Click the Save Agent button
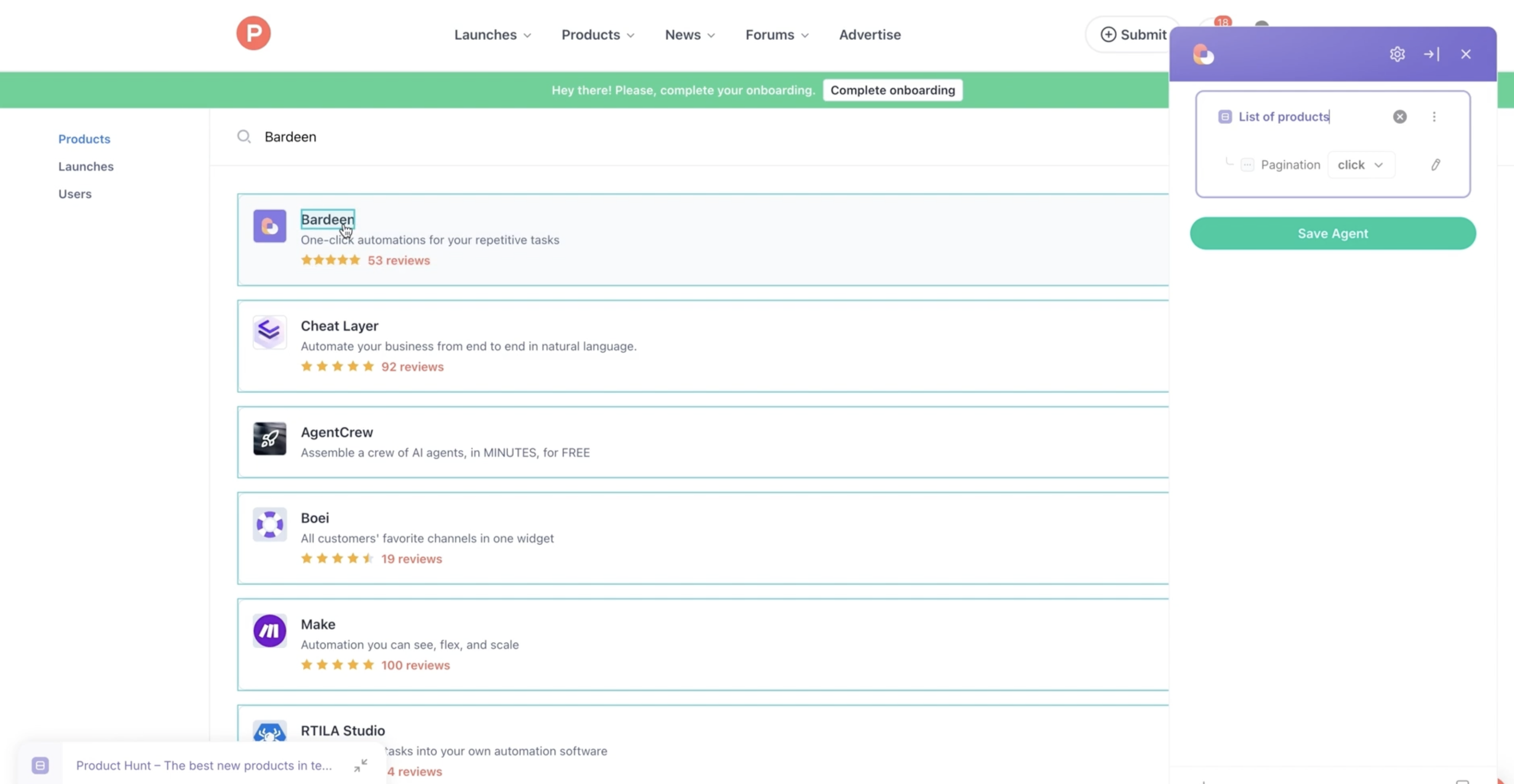This screenshot has height=784, width=1514. click(1332, 234)
